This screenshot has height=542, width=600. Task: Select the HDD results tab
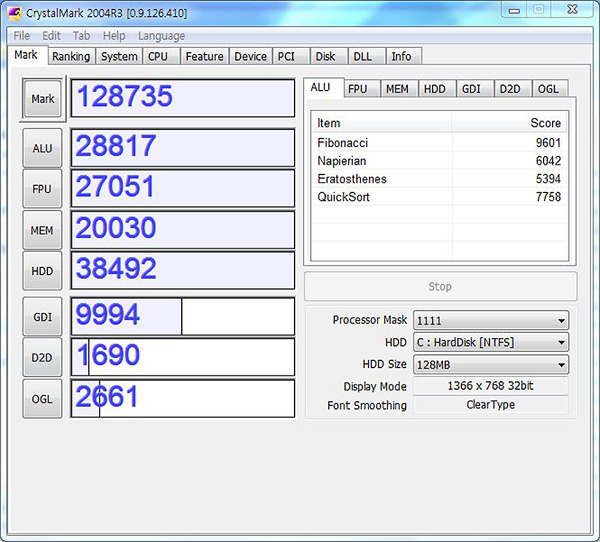point(435,89)
